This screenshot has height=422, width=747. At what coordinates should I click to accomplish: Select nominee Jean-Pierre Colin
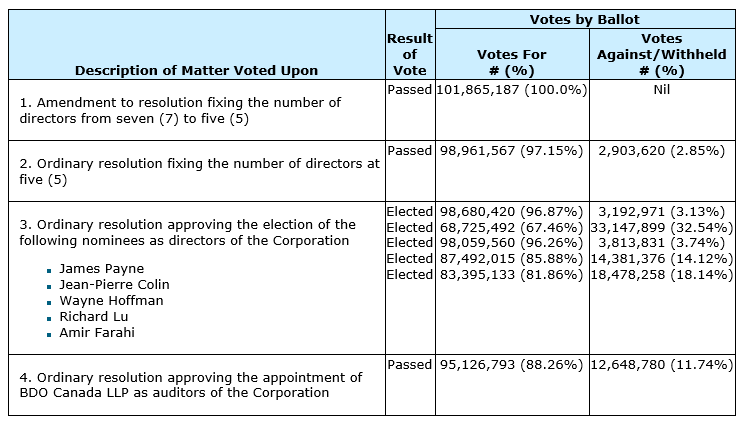[x=114, y=284]
